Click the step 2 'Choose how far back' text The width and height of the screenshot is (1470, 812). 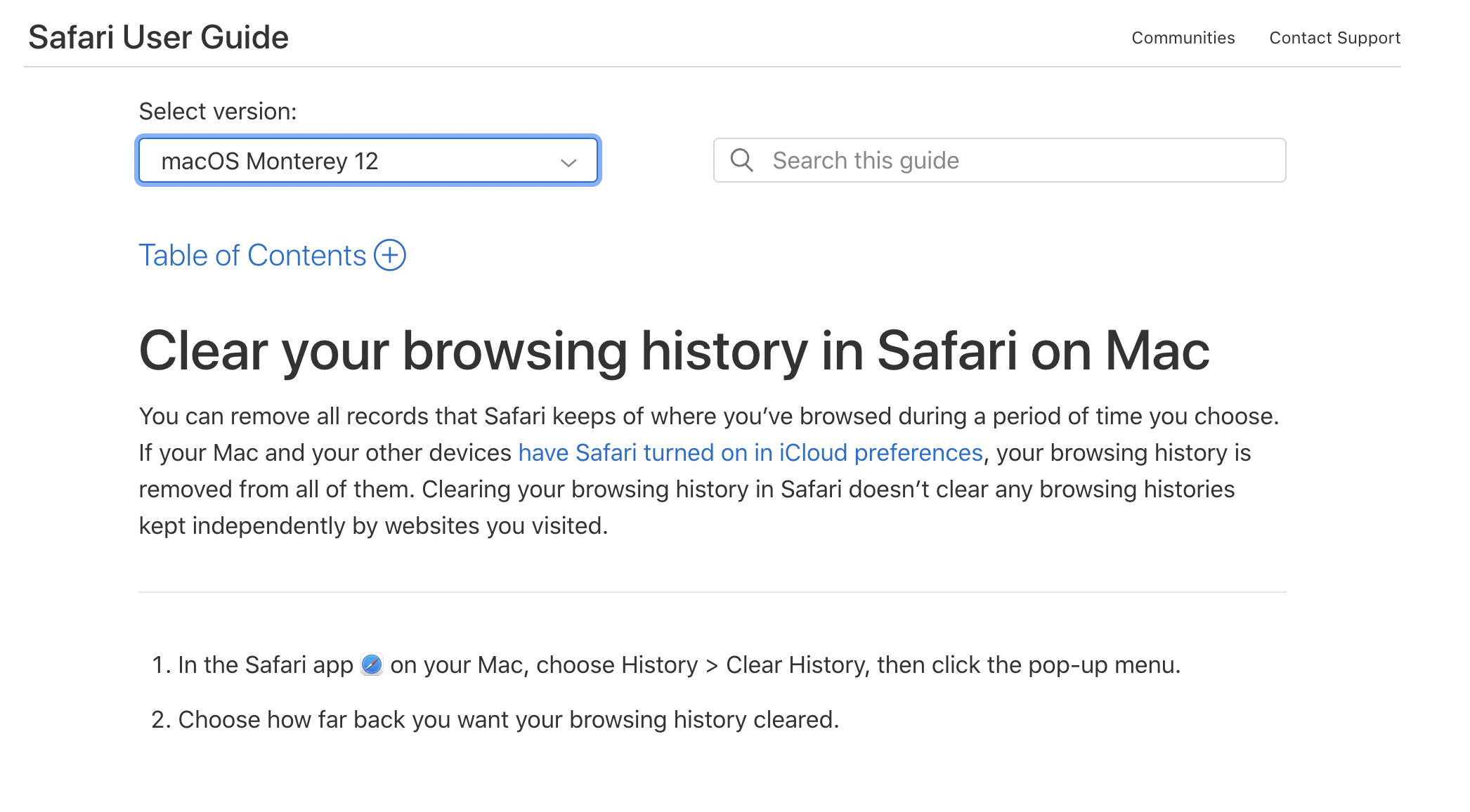(x=508, y=720)
